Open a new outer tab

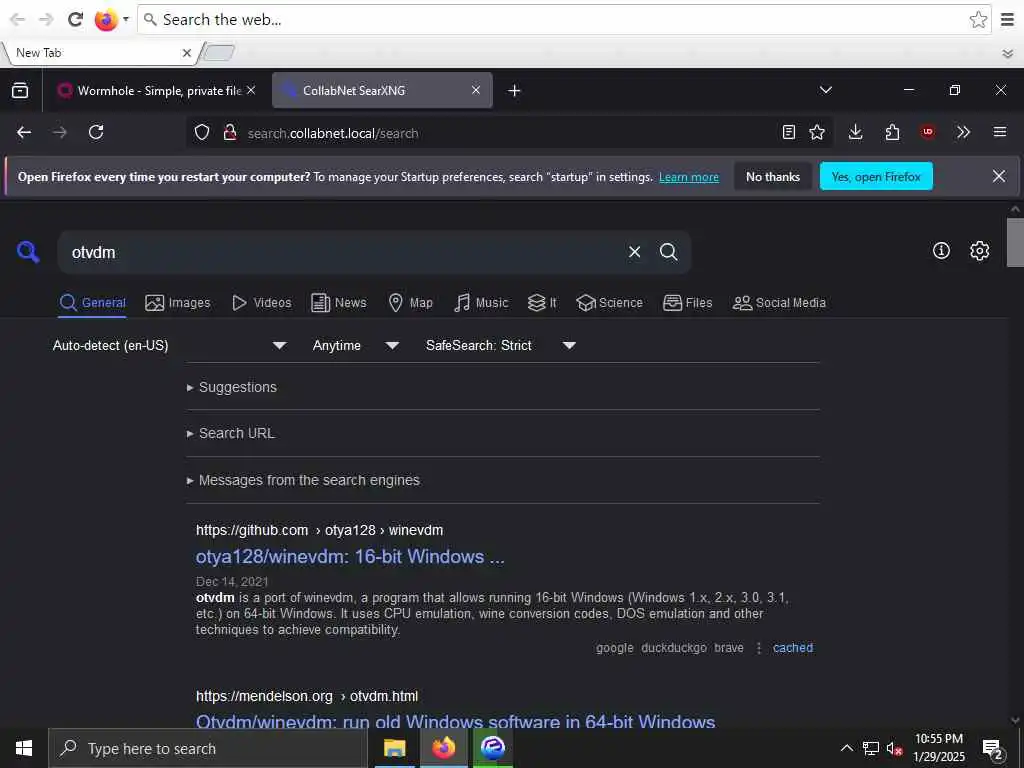219,53
